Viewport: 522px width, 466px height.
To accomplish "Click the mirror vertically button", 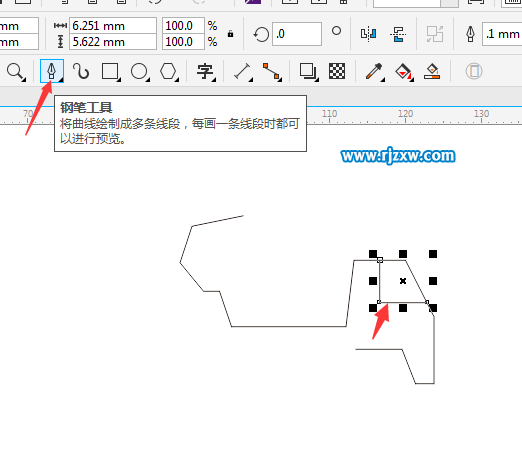I will coord(398,34).
